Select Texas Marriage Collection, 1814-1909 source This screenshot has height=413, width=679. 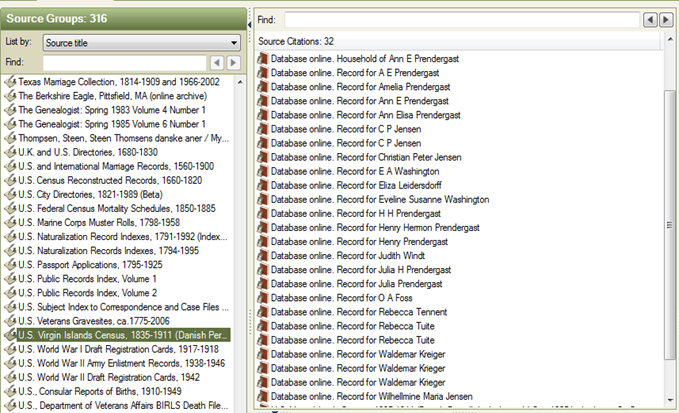tap(119, 82)
